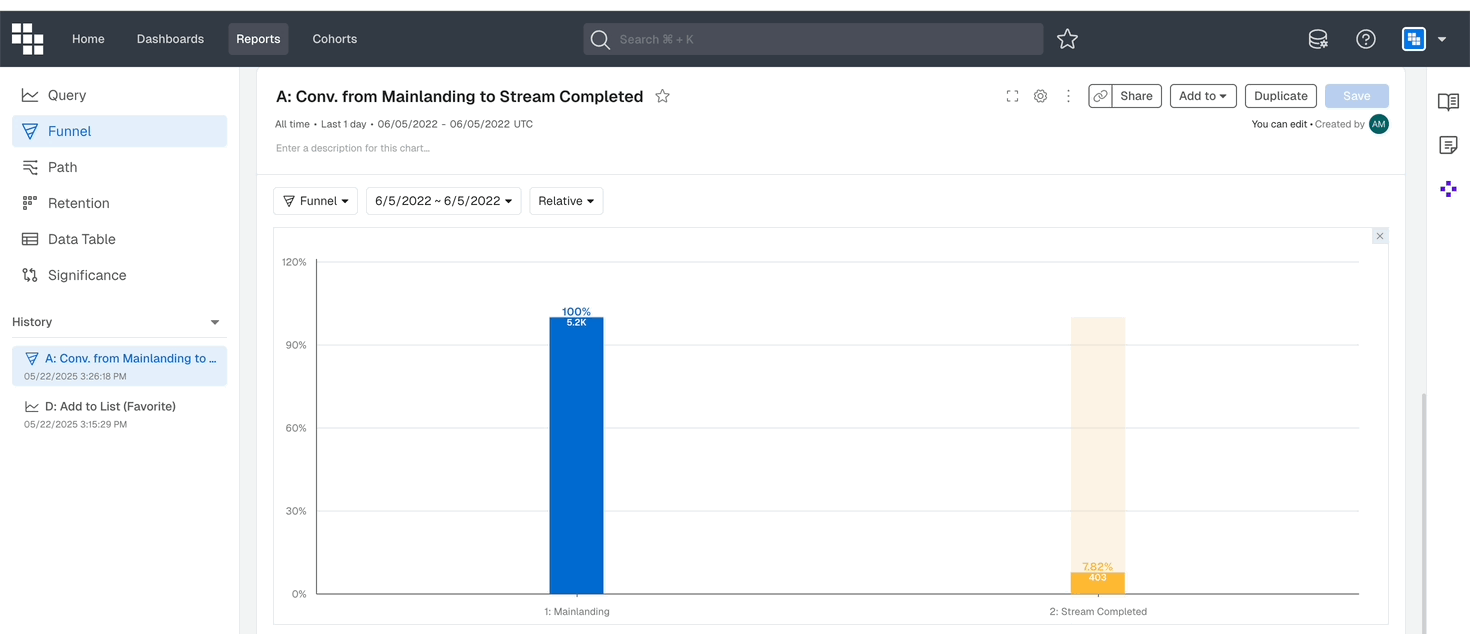Screen dimensions: 1470x634
Task: Copy the chart link icon
Action: coord(1100,96)
